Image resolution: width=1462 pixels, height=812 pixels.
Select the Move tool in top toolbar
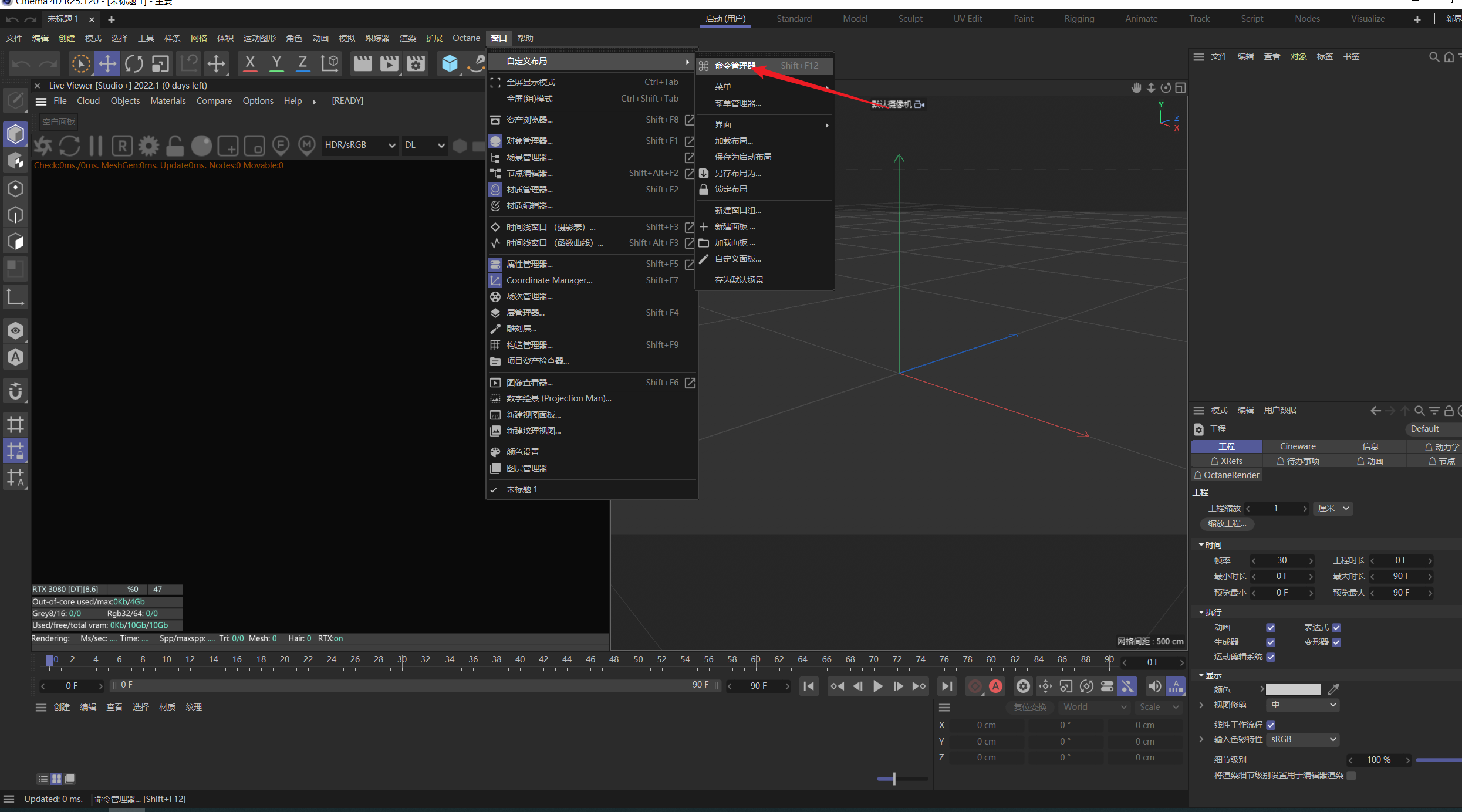click(107, 63)
